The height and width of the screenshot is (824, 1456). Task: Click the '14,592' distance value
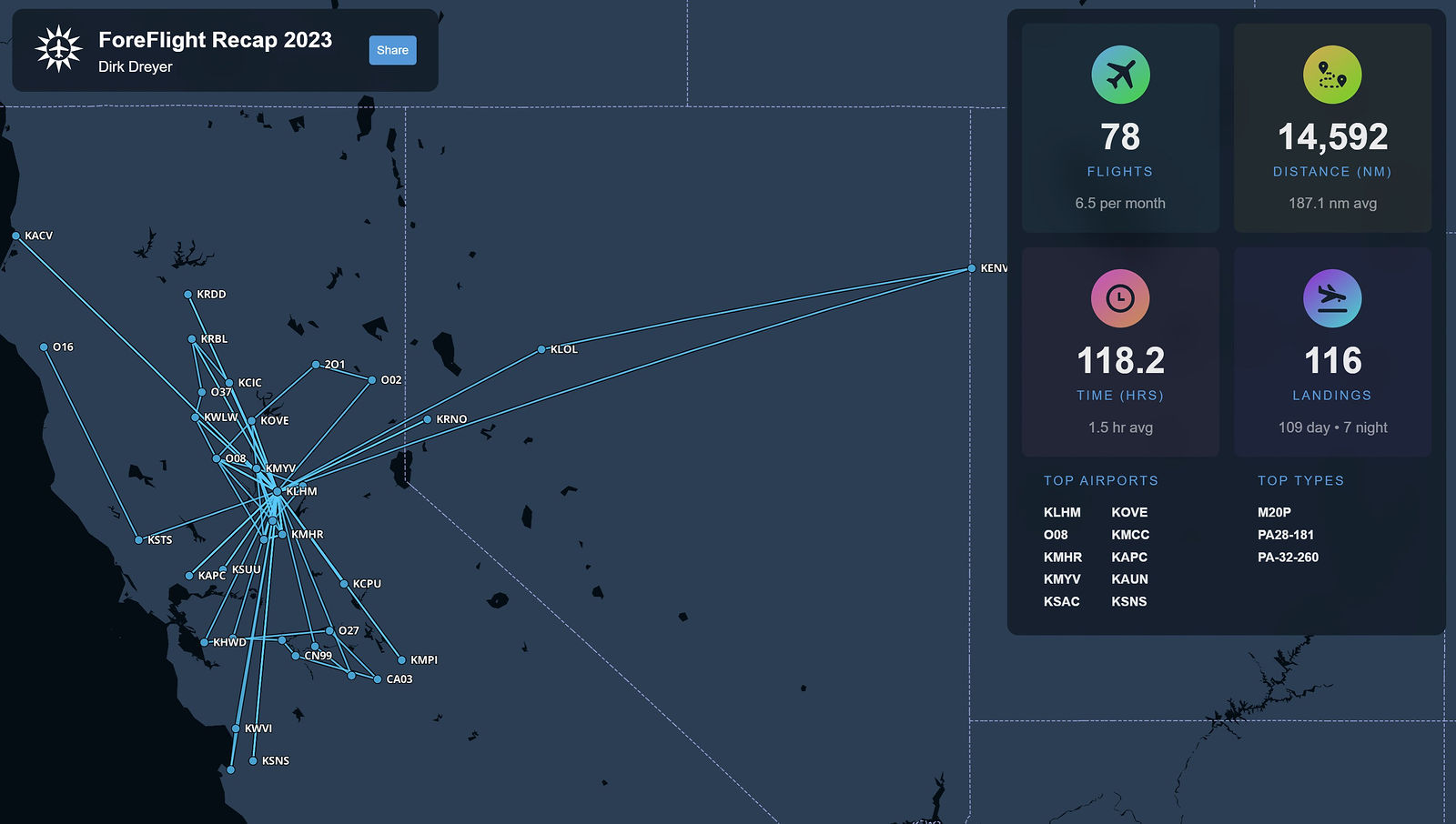tap(1332, 137)
